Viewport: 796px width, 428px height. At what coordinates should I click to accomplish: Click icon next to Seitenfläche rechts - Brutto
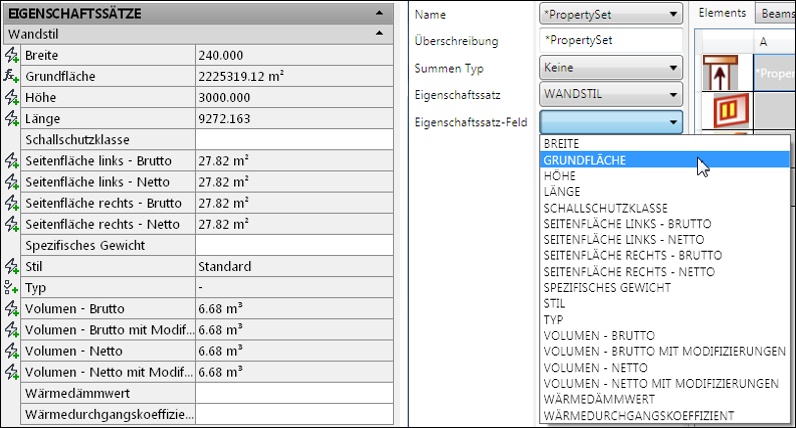click(11, 203)
